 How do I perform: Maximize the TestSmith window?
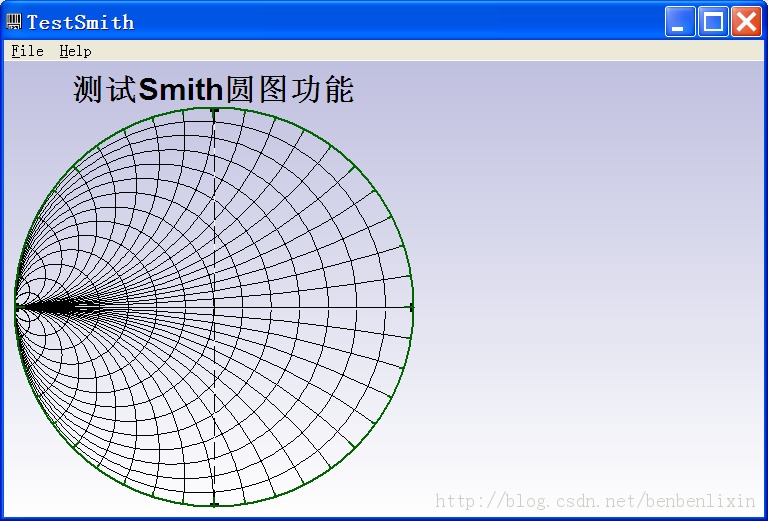tap(713, 21)
